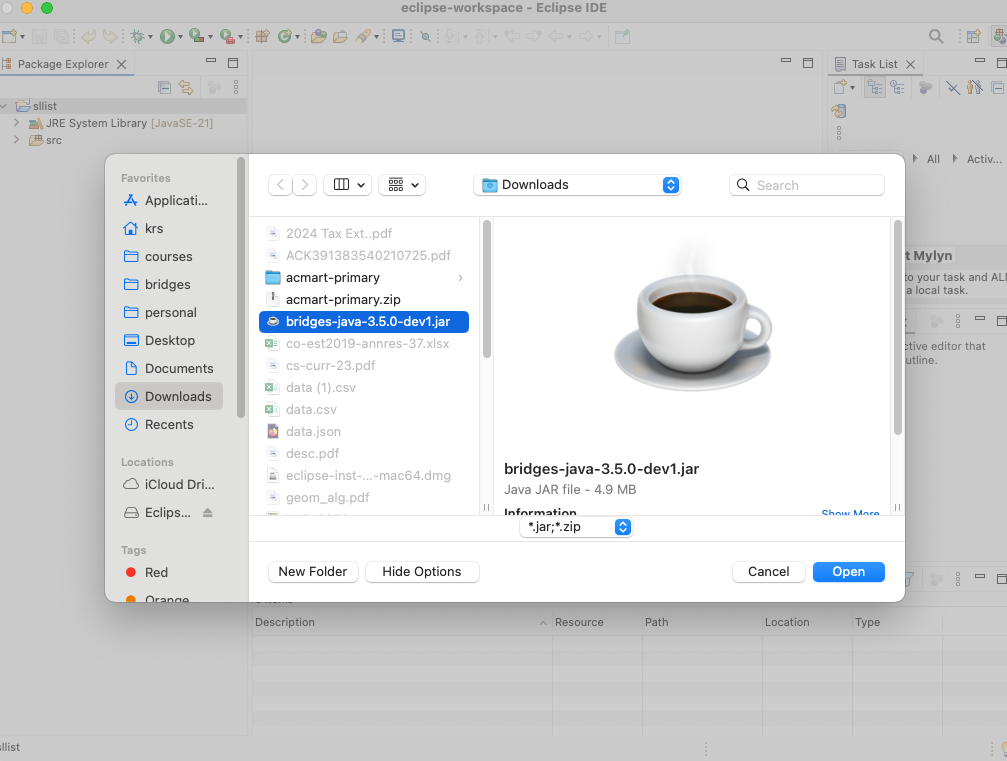Select the acmart-primary folder in file list

[x=363, y=277]
